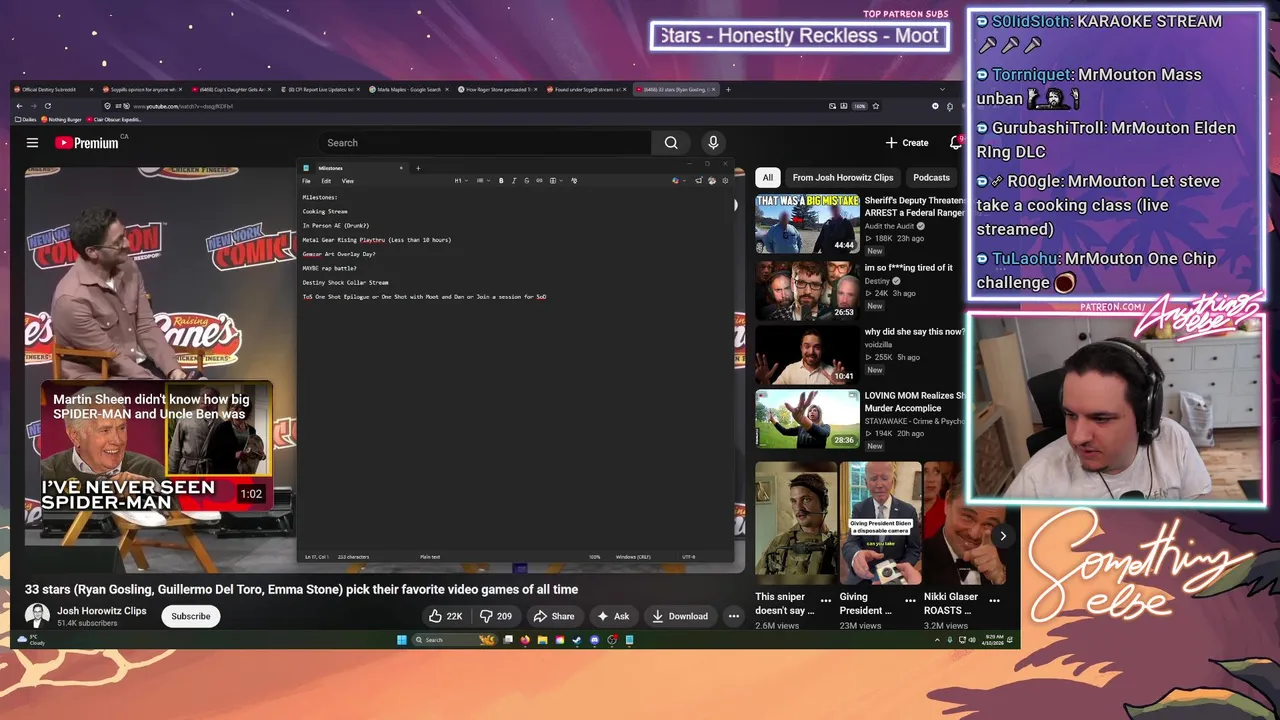Toggle bold in Notepad toolbar
The image size is (1280, 720).
pos(501,181)
